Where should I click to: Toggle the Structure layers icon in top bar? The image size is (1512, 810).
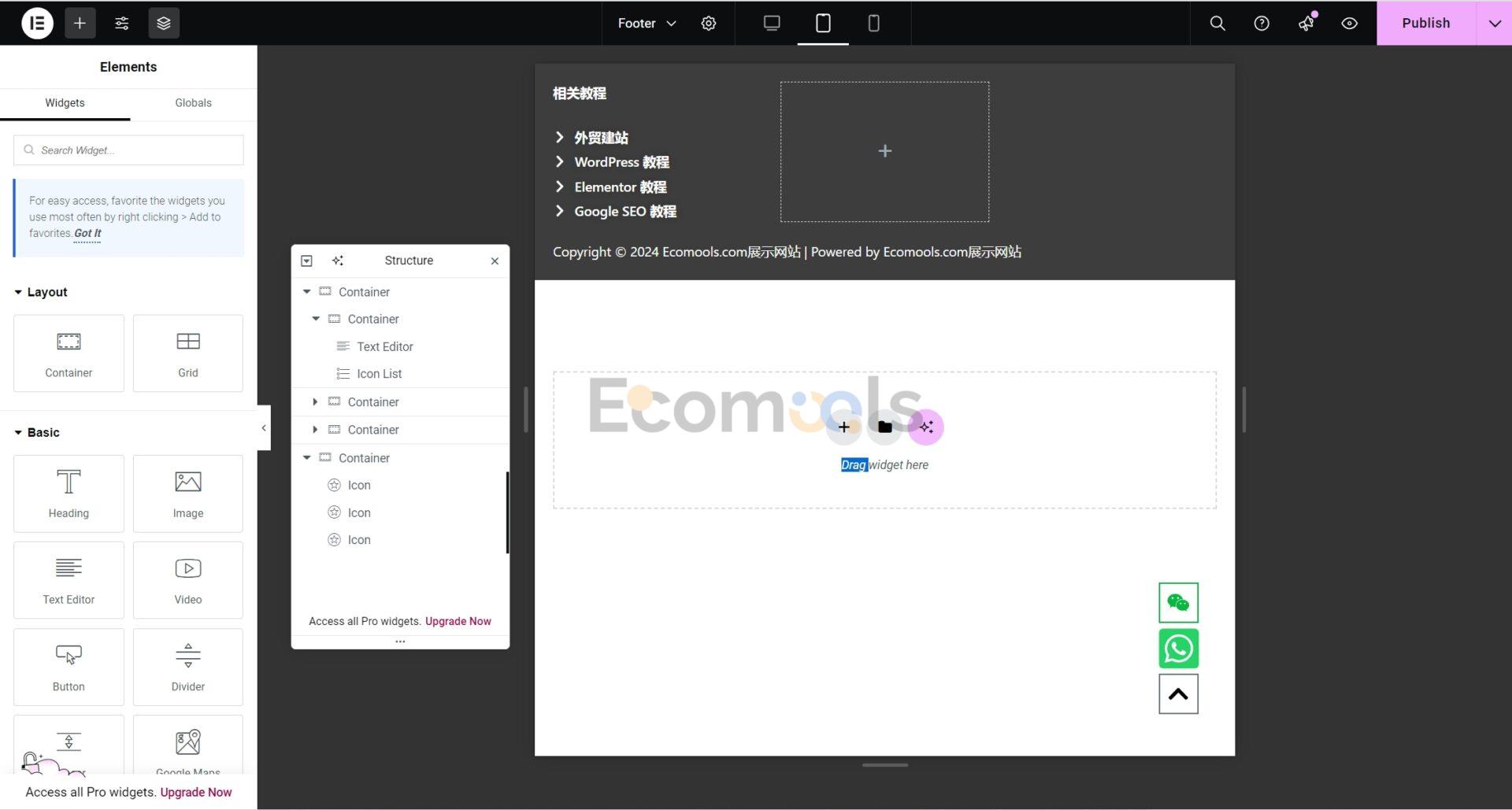coord(164,23)
